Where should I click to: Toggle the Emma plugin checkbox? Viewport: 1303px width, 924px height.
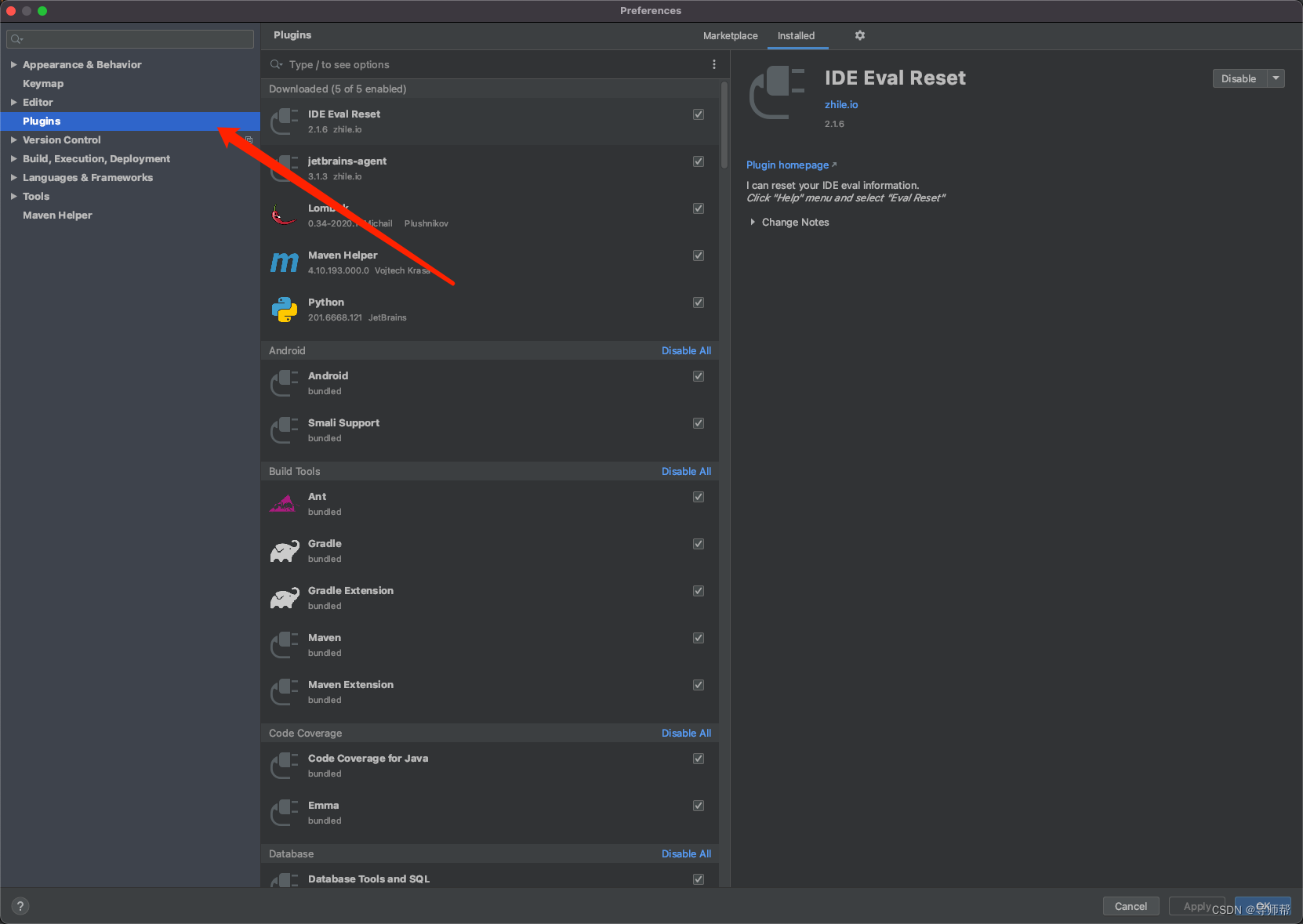coord(699,806)
